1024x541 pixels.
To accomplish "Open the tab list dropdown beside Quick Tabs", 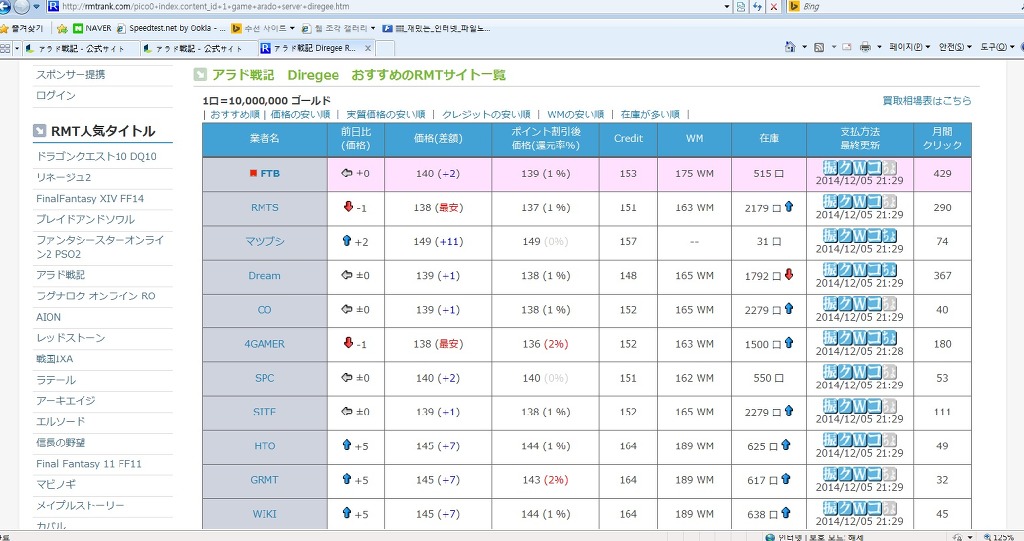I will coord(17,48).
